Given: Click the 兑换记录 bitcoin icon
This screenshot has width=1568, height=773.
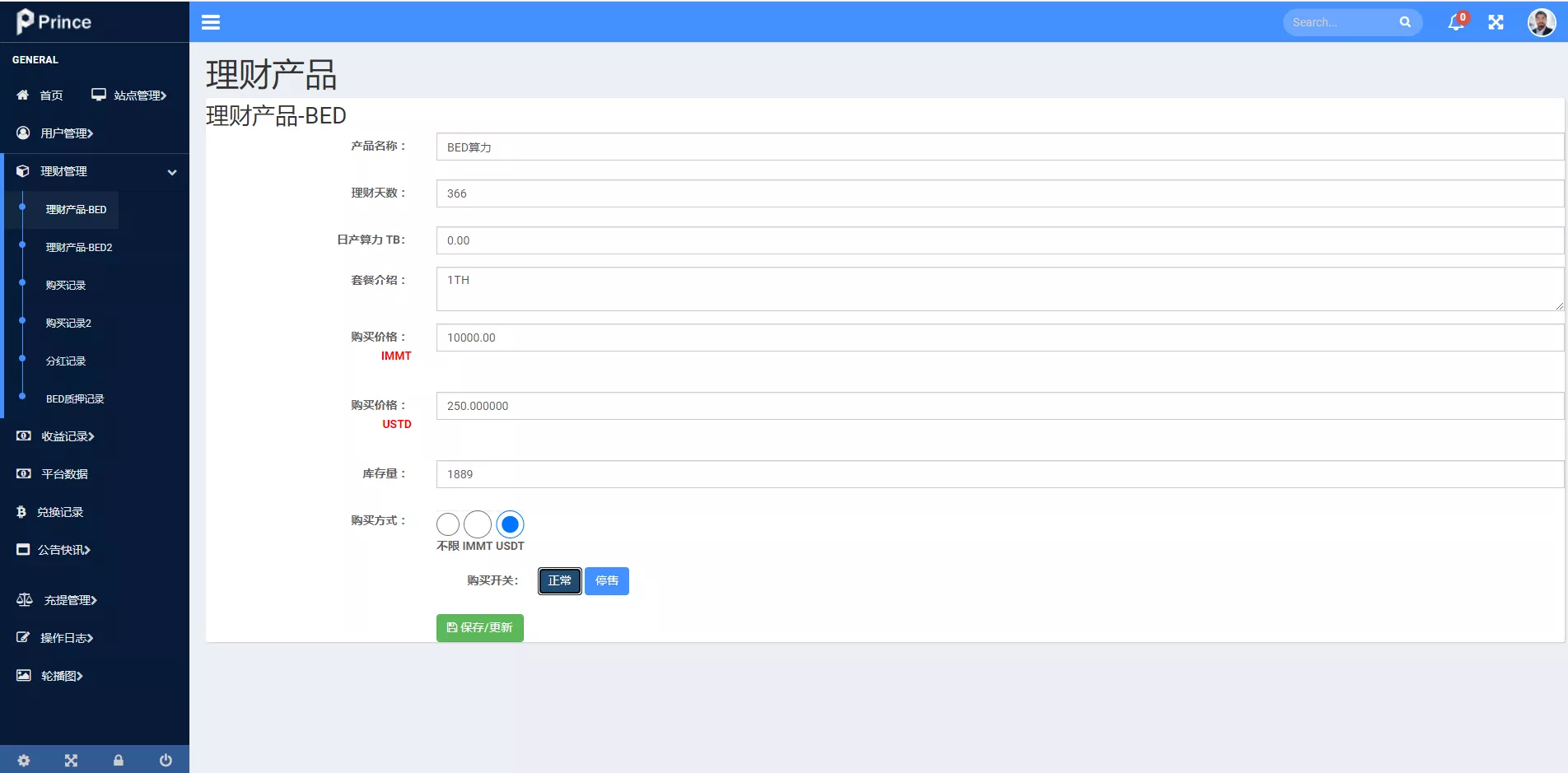Looking at the screenshot, I should pyautogui.click(x=23, y=511).
